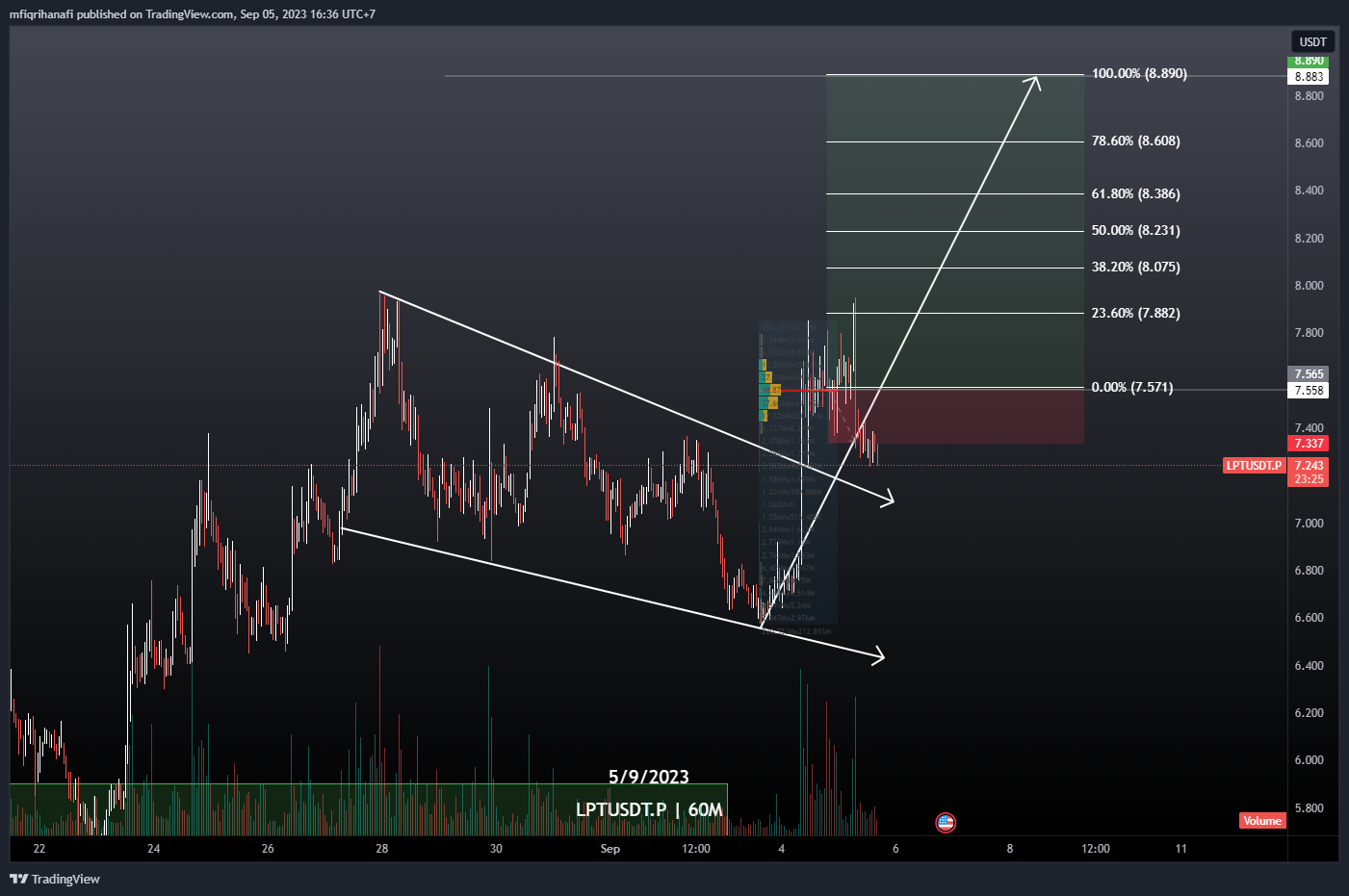The width and height of the screenshot is (1349, 896).
Task: Select the 11 date on time axis
Action: 1181,849
